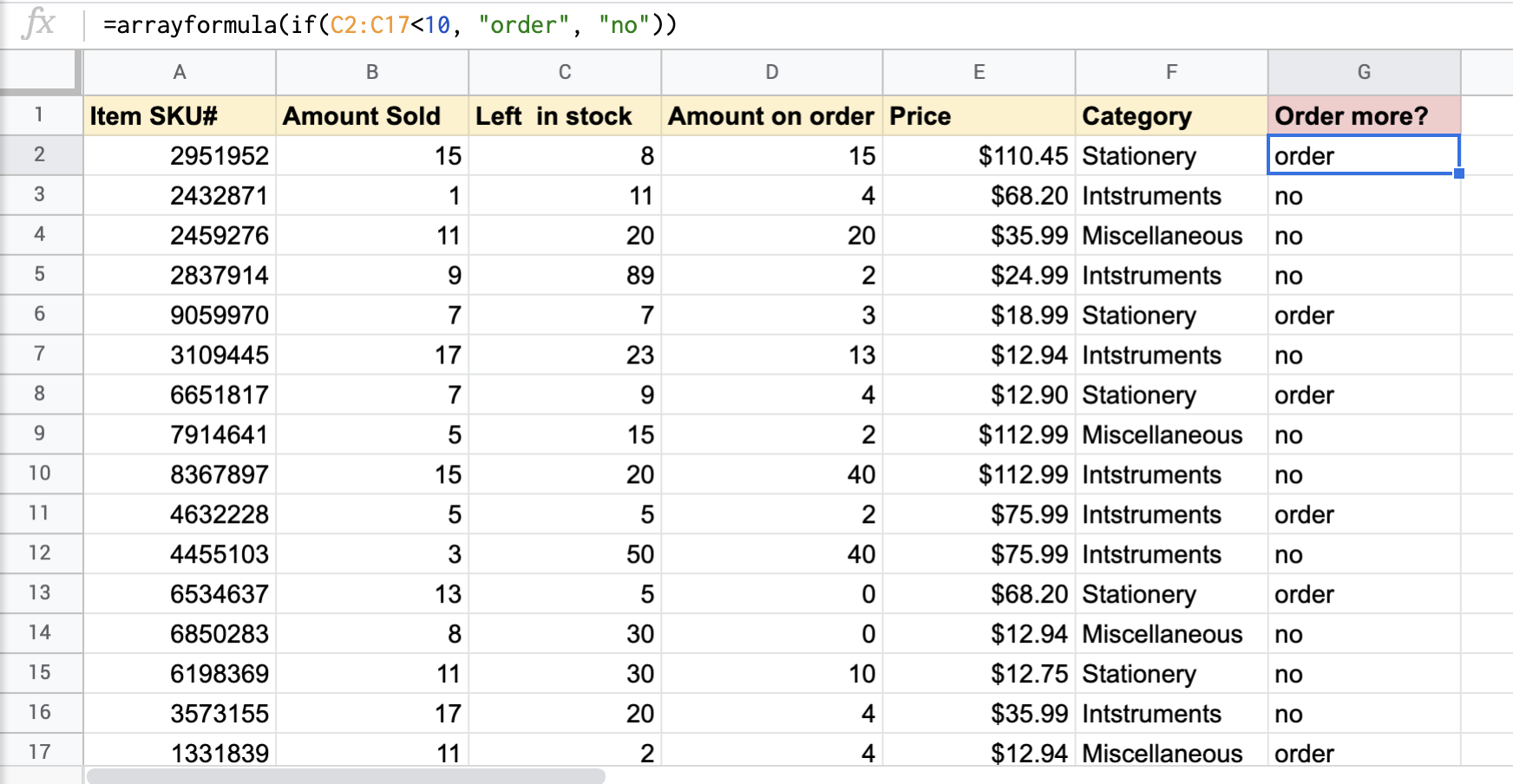The height and width of the screenshot is (784, 1513).
Task: Click 'order' result in SKU 1331839 row
Action: tap(1365, 751)
